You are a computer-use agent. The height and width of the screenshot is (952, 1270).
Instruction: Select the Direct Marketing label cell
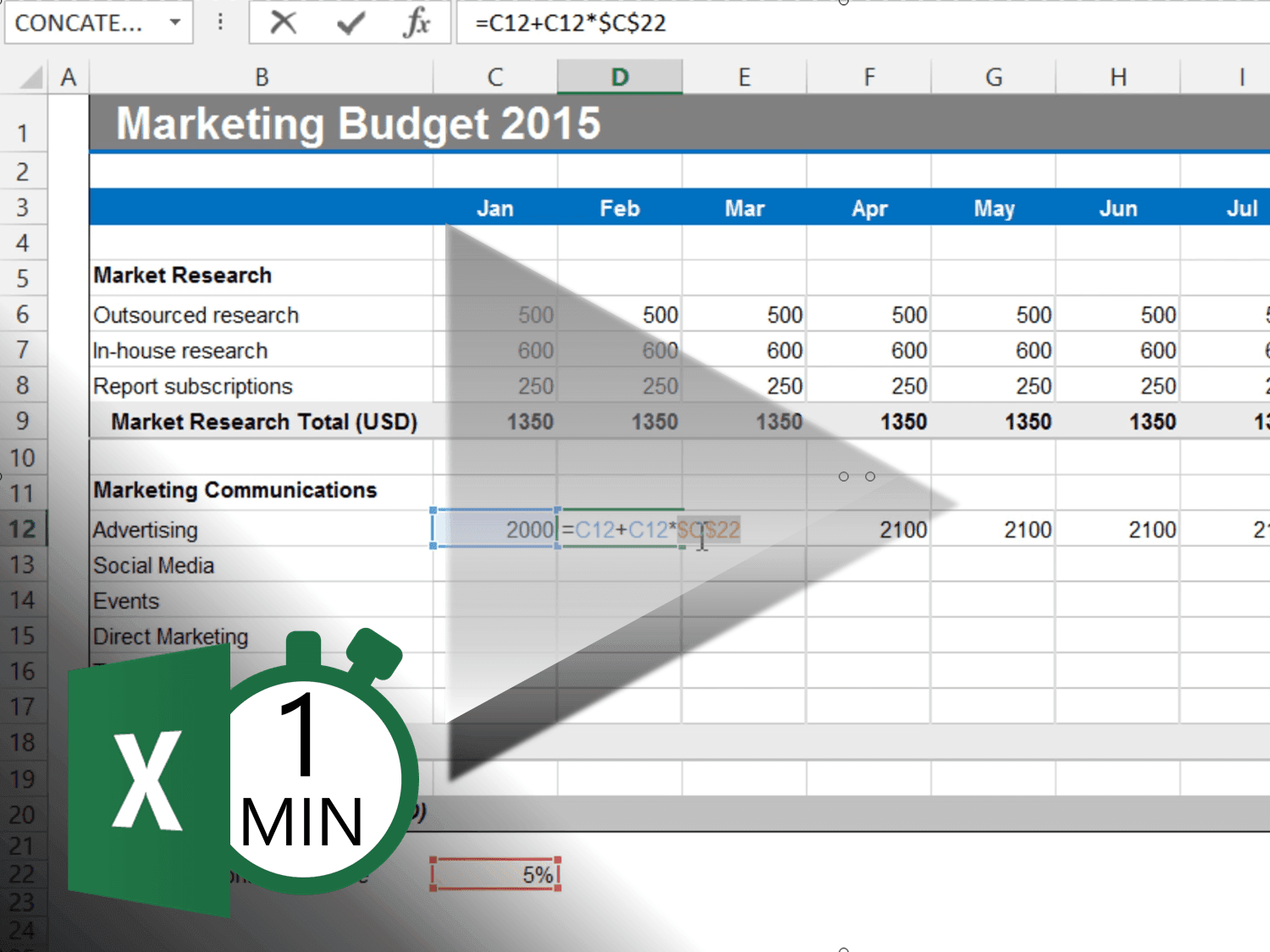click(262, 636)
